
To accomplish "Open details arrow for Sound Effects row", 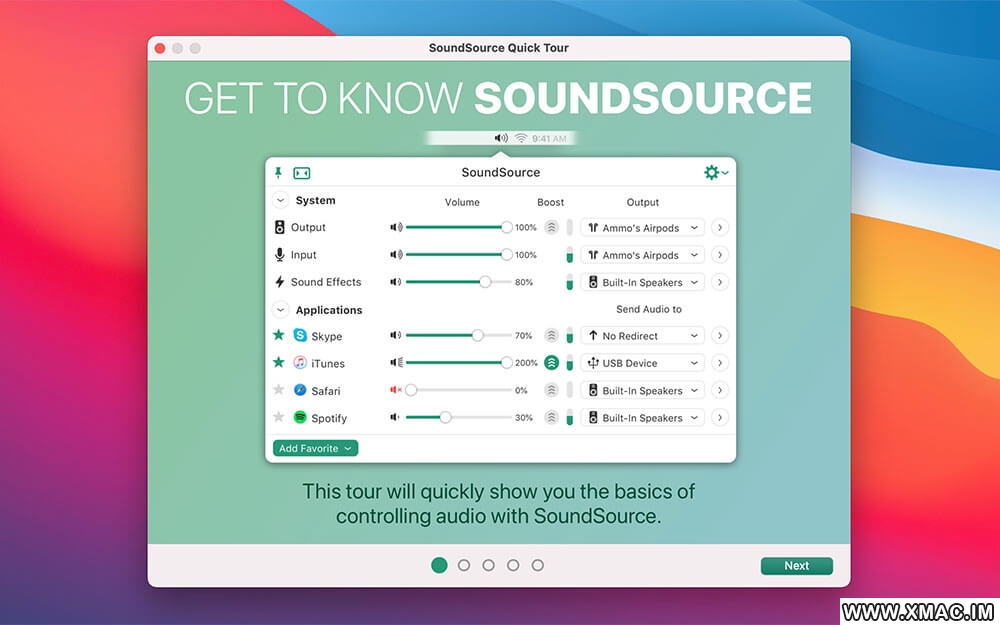I will click(x=720, y=282).
